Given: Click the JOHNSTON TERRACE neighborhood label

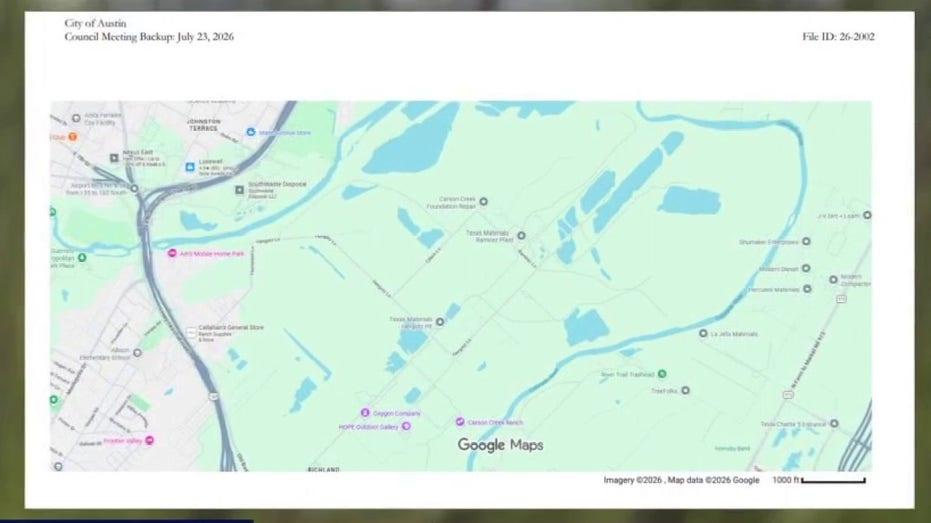Looking at the screenshot, I should (204, 125).
